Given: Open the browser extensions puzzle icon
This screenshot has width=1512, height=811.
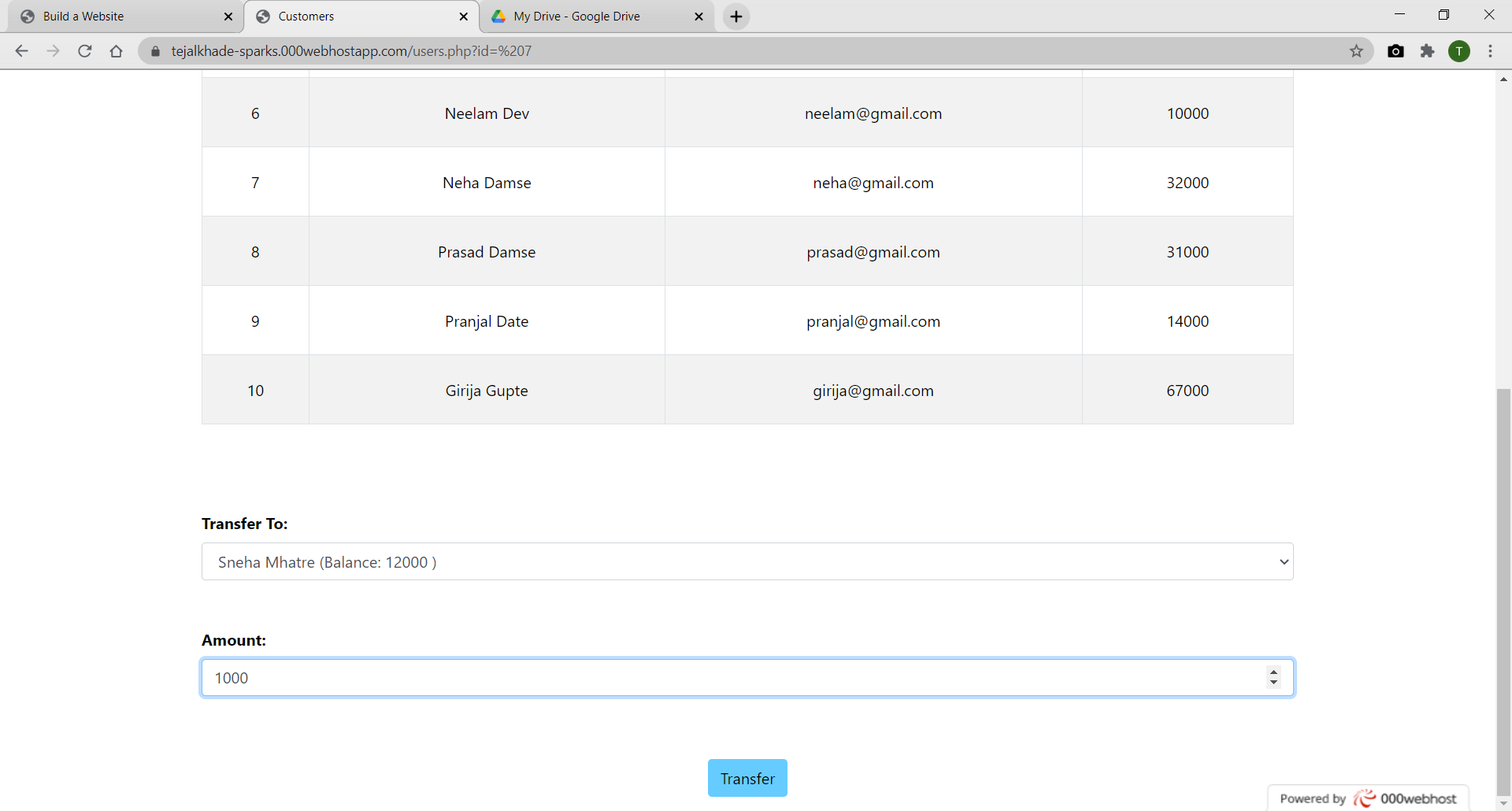Looking at the screenshot, I should point(1428,50).
